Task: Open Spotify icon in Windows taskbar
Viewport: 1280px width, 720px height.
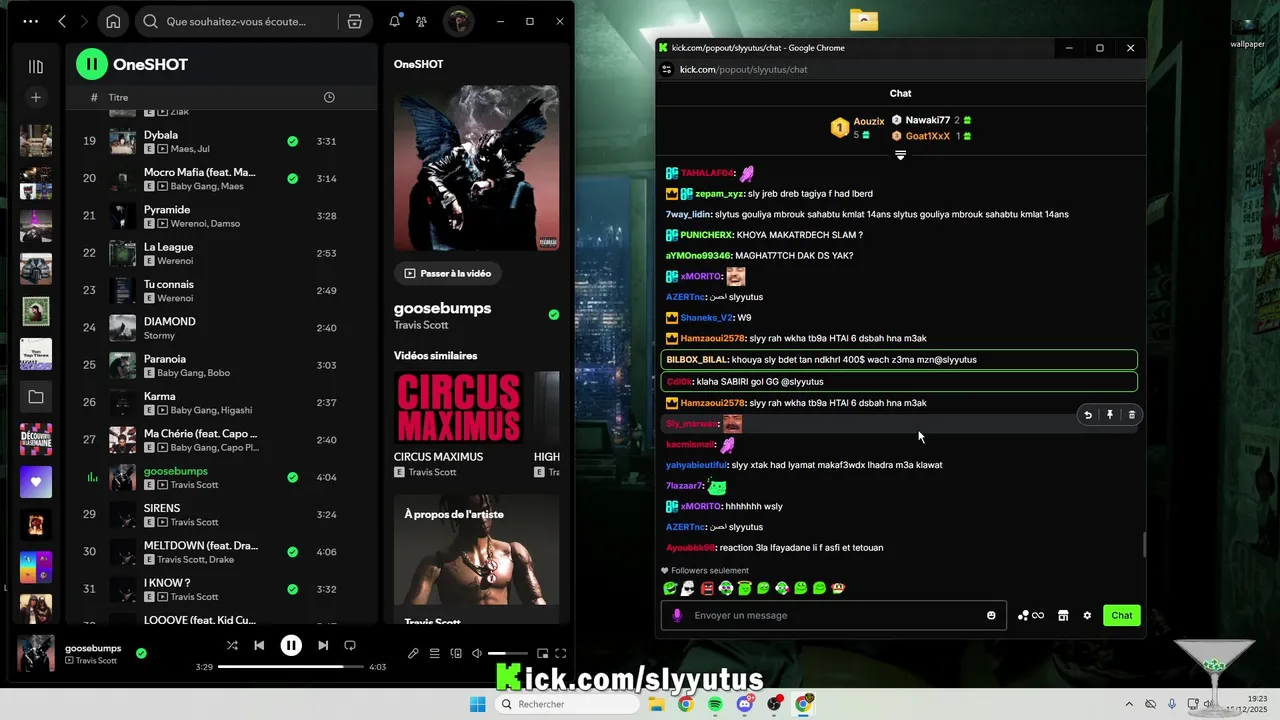Action: point(715,704)
